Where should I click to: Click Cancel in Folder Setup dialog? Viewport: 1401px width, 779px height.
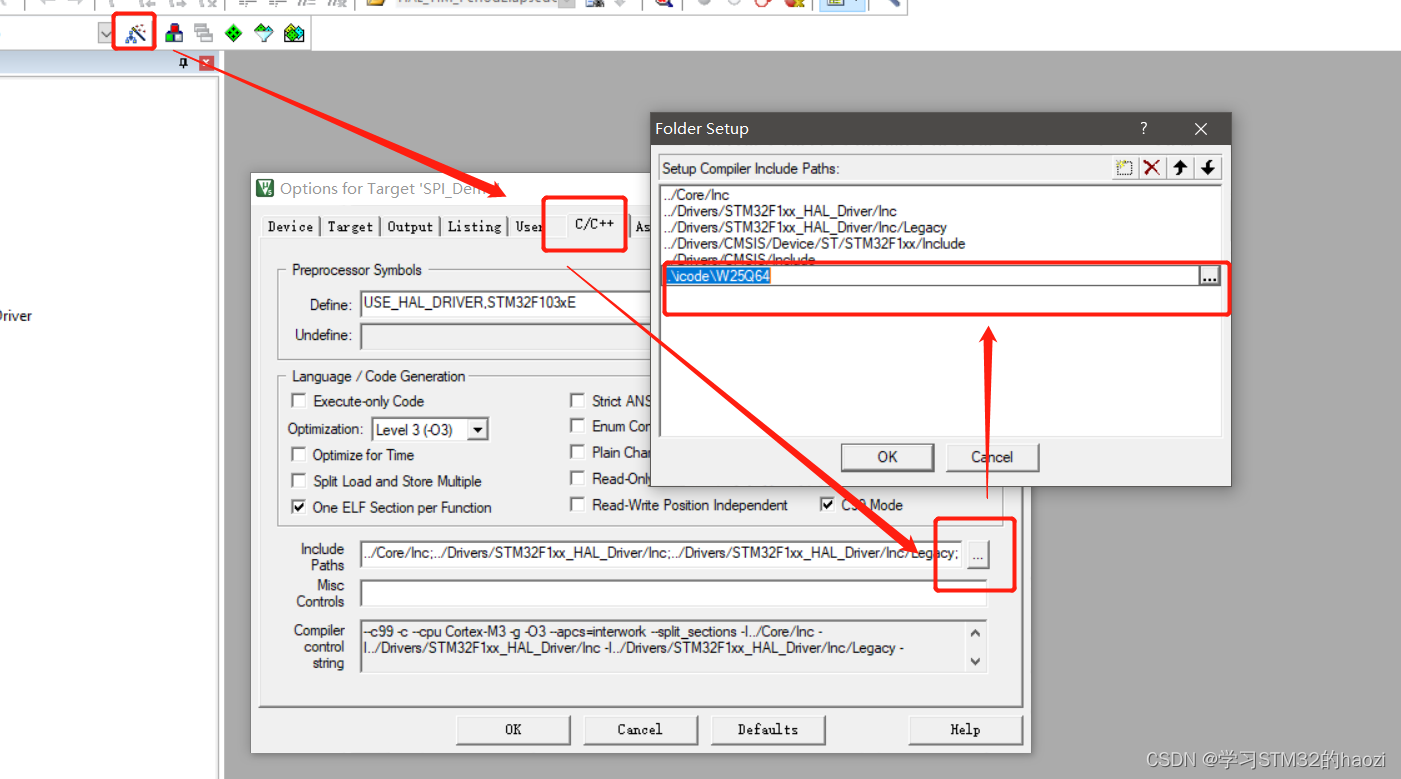click(x=992, y=457)
